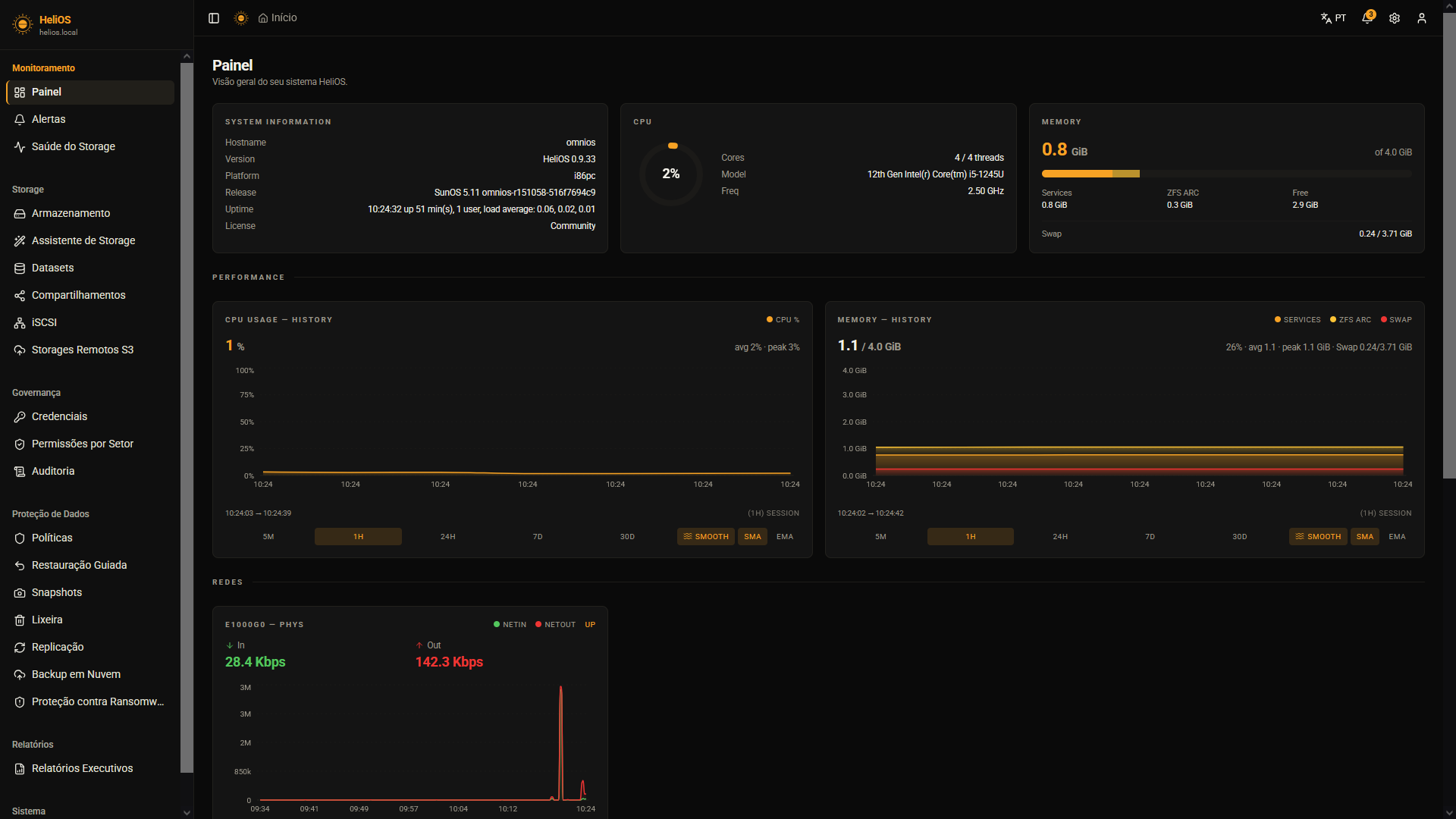1456x819 pixels.
Task: Open the notifications bell
Action: (x=1367, y=18)
